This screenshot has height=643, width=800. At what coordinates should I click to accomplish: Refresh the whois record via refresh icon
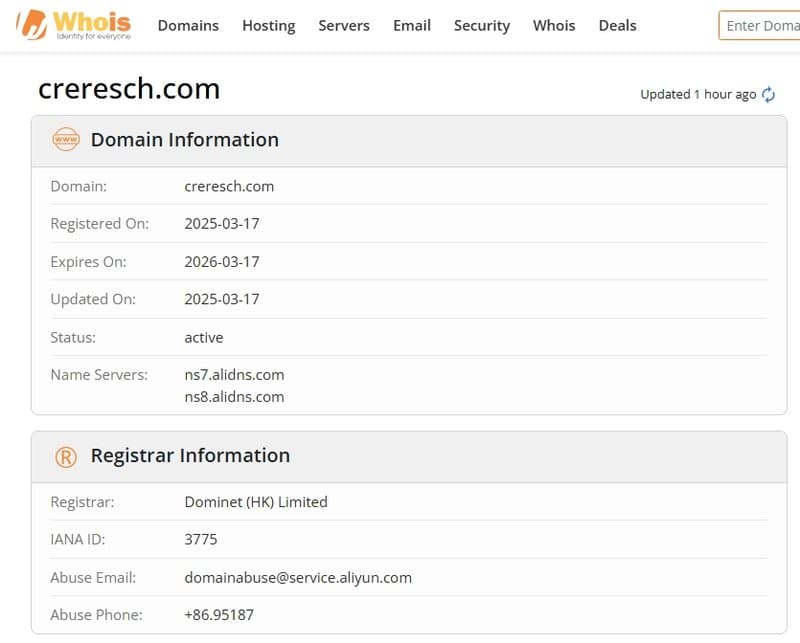[768, 94]
